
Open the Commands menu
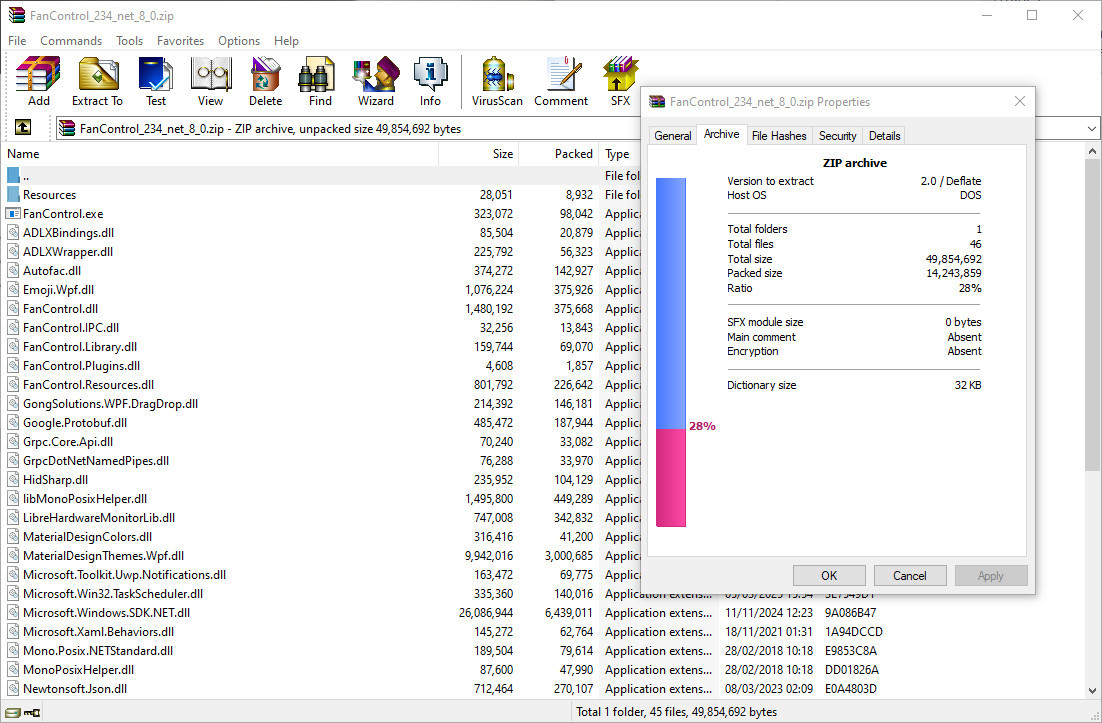tap(71, 41)
